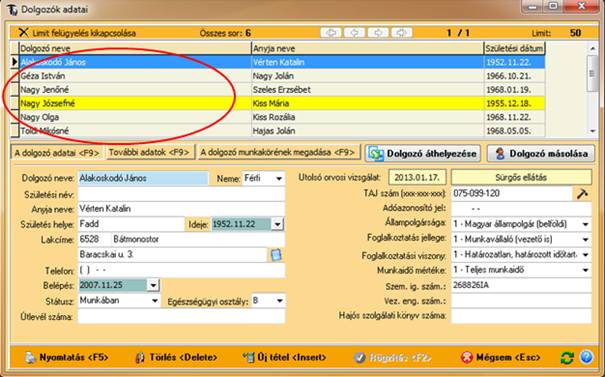Sort by Születési dátum column header
Viewport: 605px width, 377px height.
514,49
